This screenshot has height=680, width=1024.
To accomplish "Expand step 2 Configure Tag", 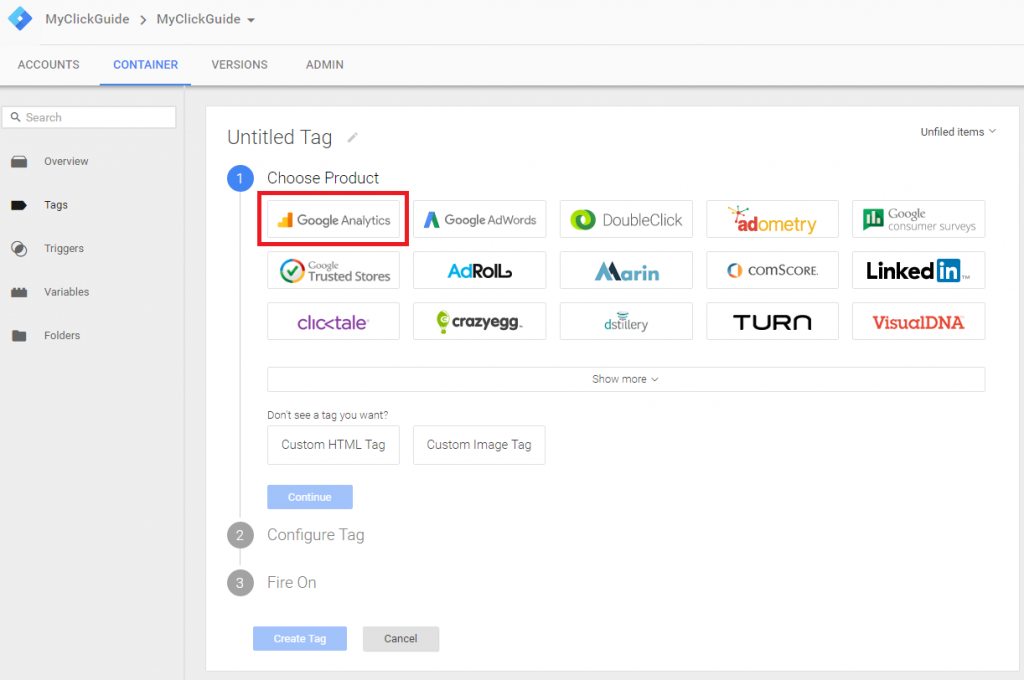I will point(315,535).
